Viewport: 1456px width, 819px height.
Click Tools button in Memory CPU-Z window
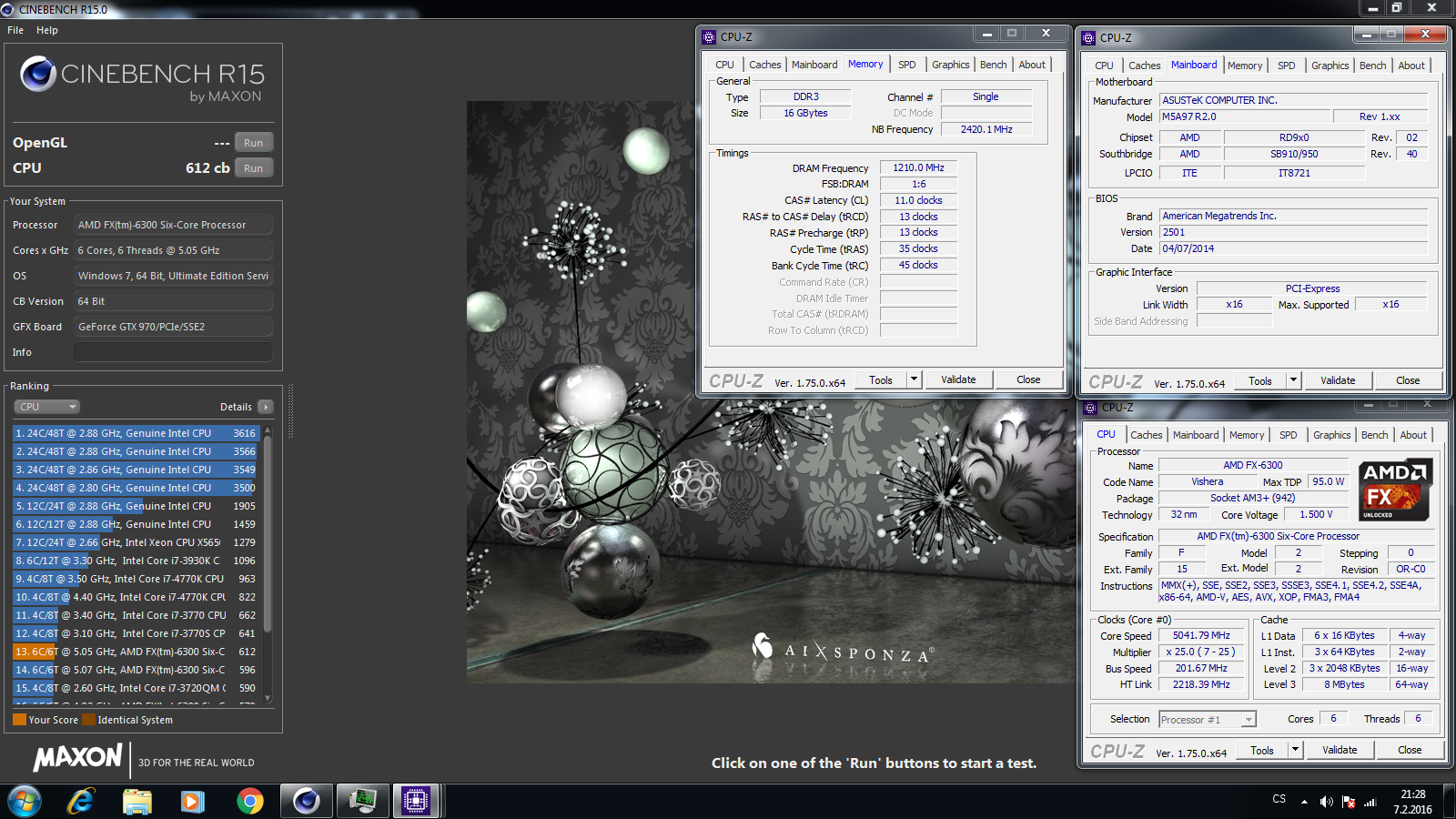pos(881,380)
